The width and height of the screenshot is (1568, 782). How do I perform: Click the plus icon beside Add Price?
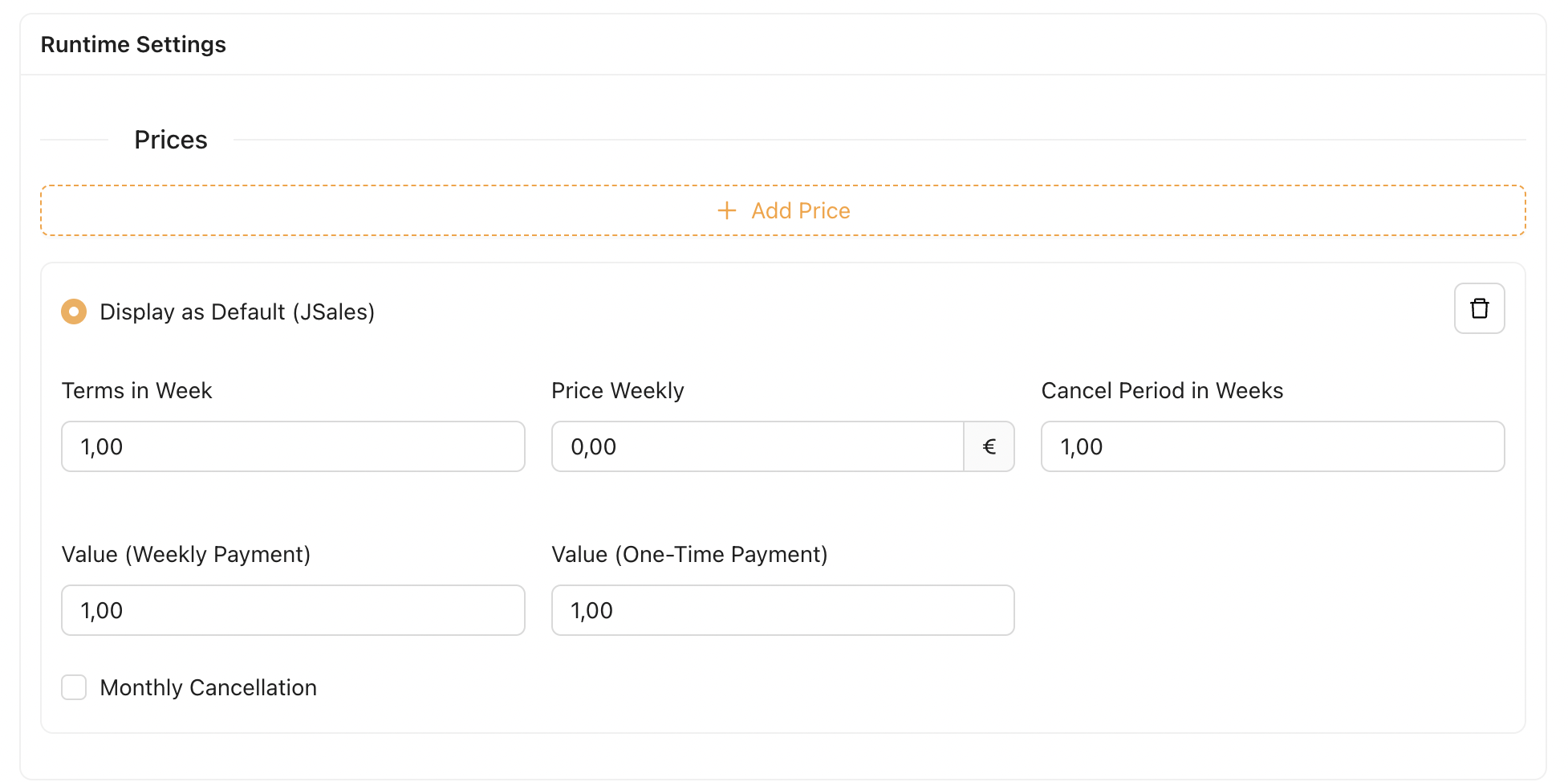726,210
